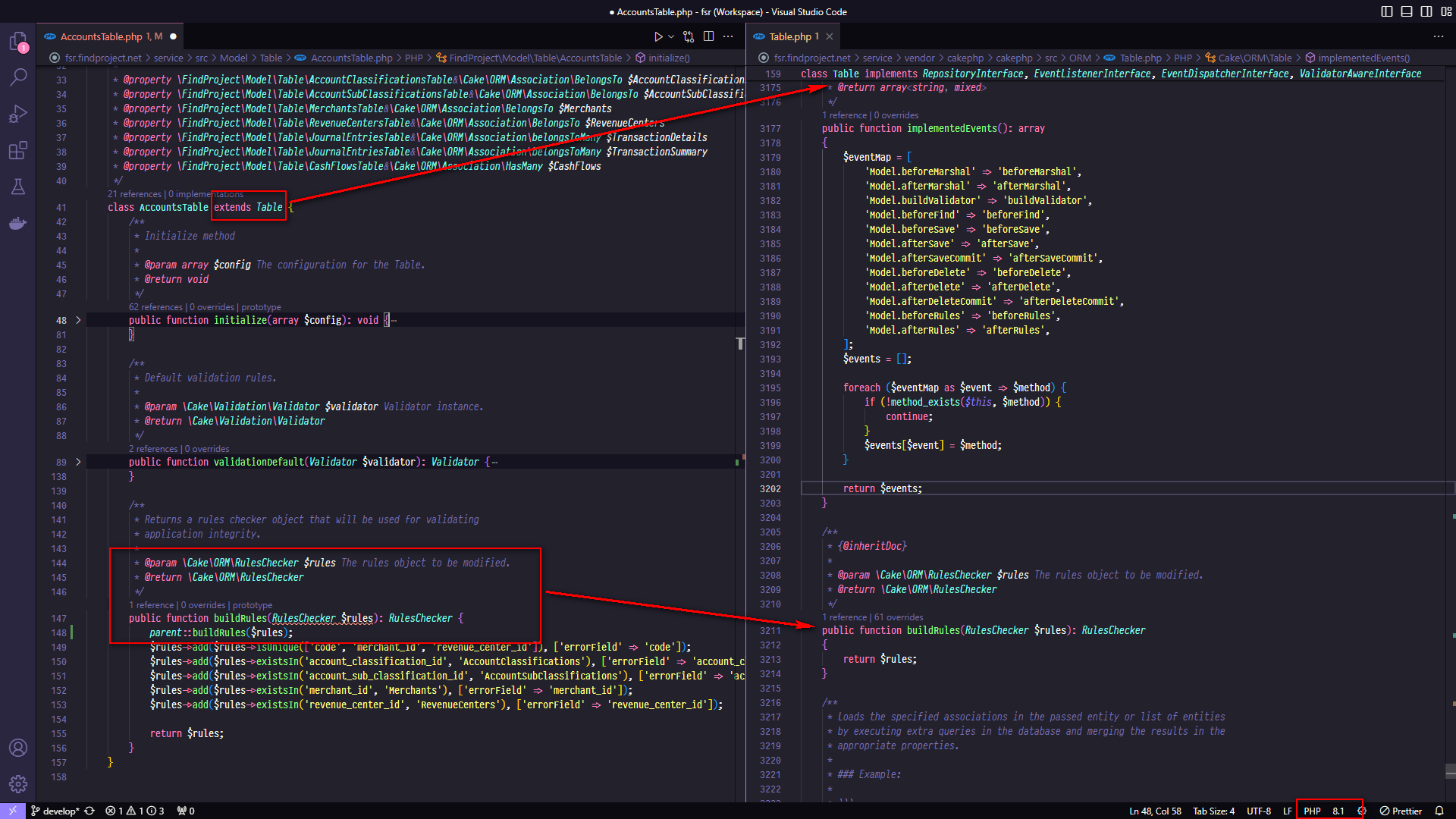This screenshot has height=819, width=1456.
Task: Click the Accounts icon
Action: 18,748
